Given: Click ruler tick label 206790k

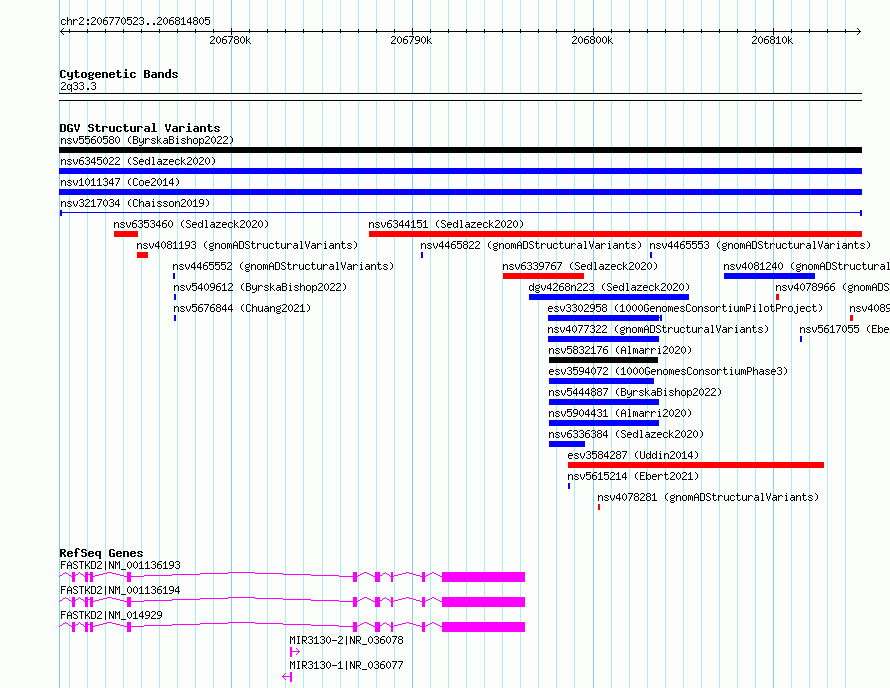Looking at the screenshot, I should [x=411, y=40].
